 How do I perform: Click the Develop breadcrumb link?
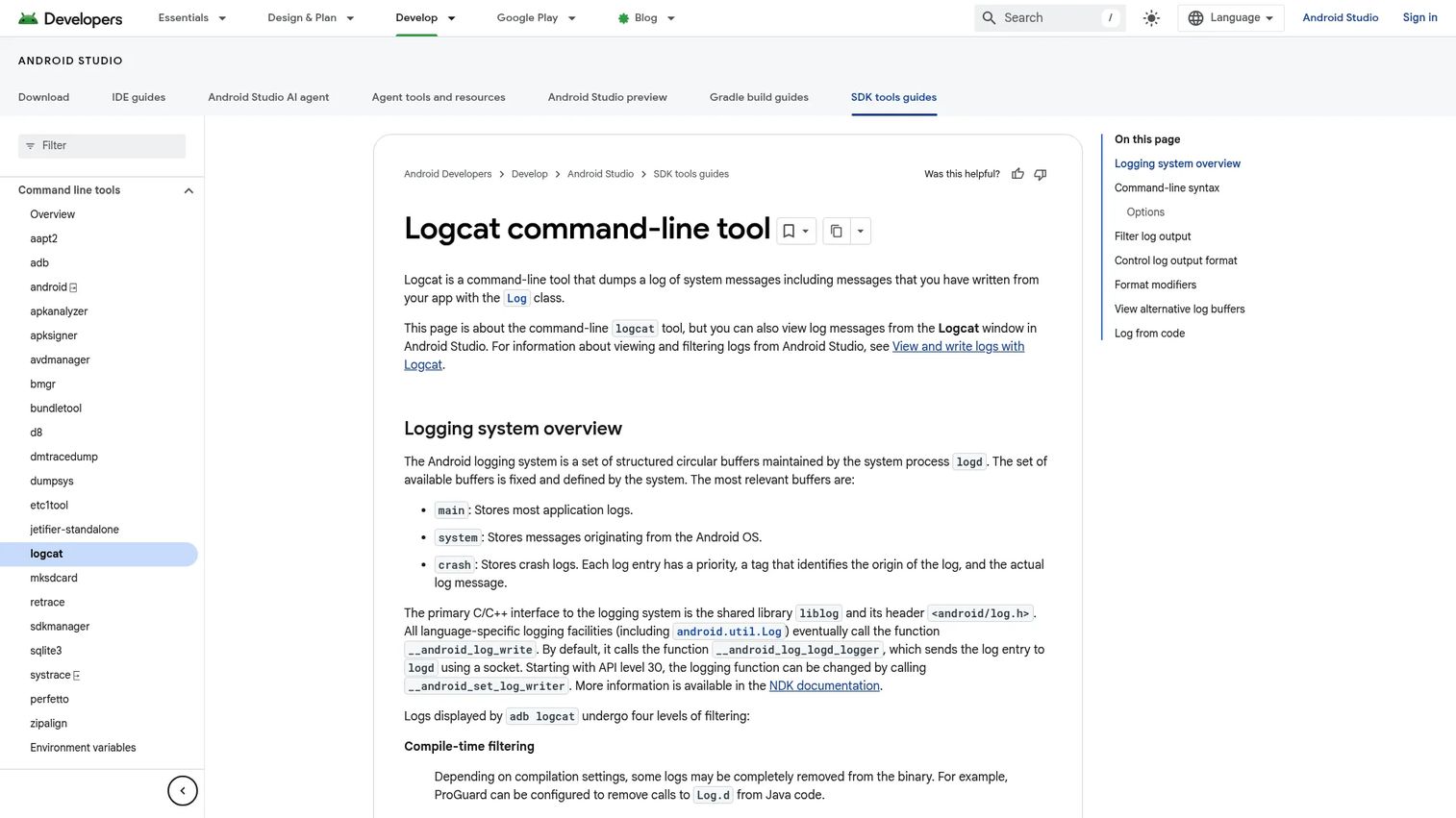click(x=529, y=174)
